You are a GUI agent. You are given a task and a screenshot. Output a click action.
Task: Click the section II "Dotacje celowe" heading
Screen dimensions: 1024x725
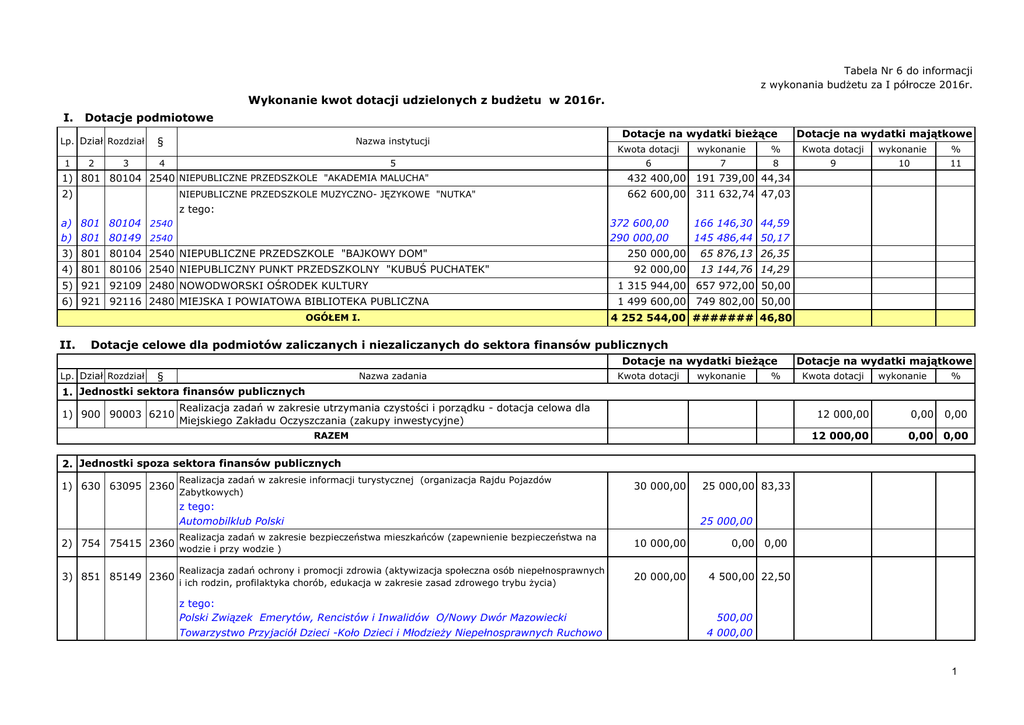tap(363, 345)
